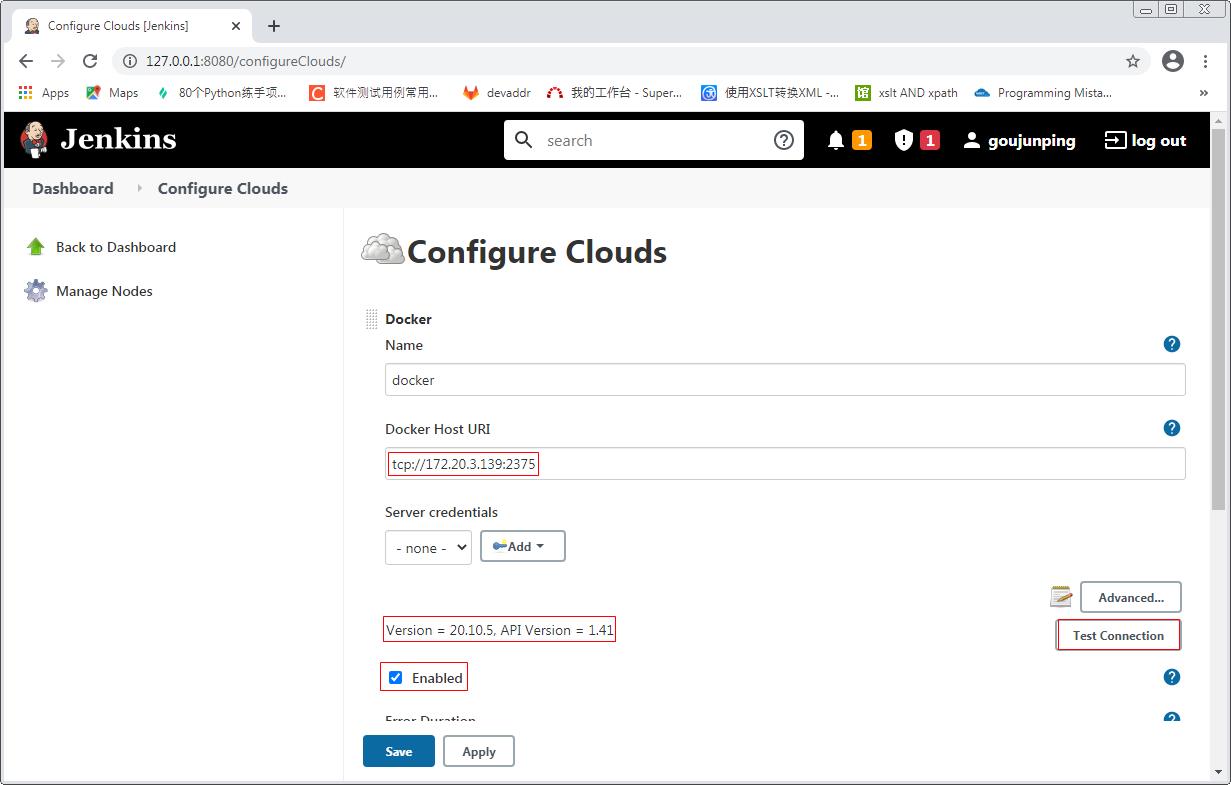Bookmark this page with star icon
The width and height of the screenshot is (1231, 785).
[1133, 61]
